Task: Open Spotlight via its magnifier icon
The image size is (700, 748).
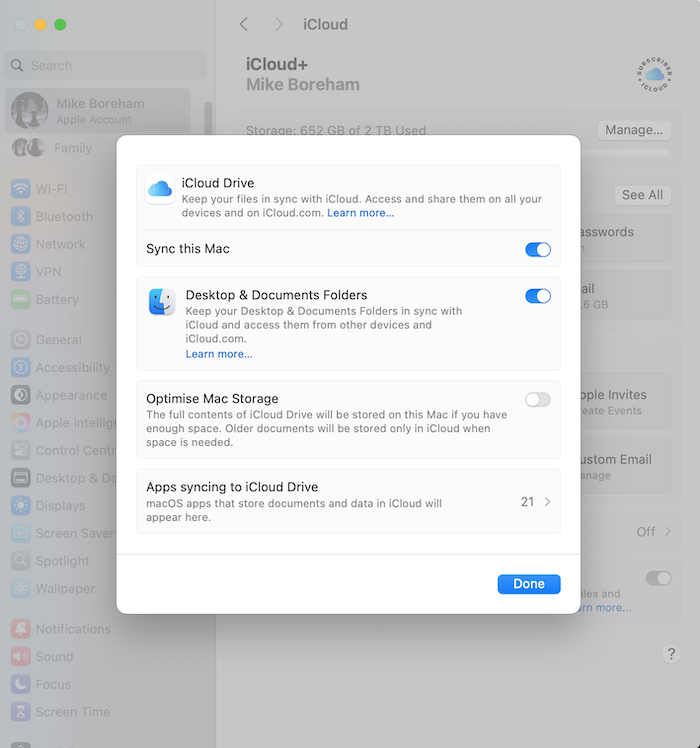Action: (21, 561)
